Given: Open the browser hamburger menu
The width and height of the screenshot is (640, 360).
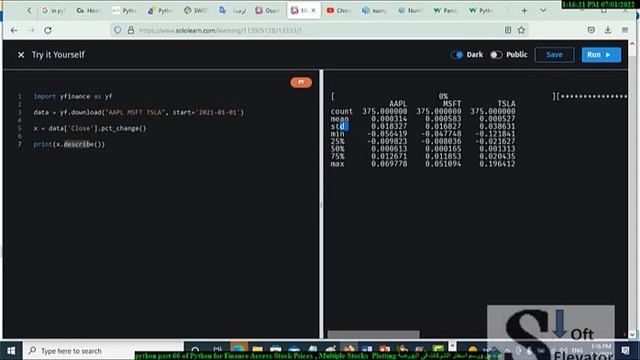Looking at the screenshot, I should coord(625,30).
